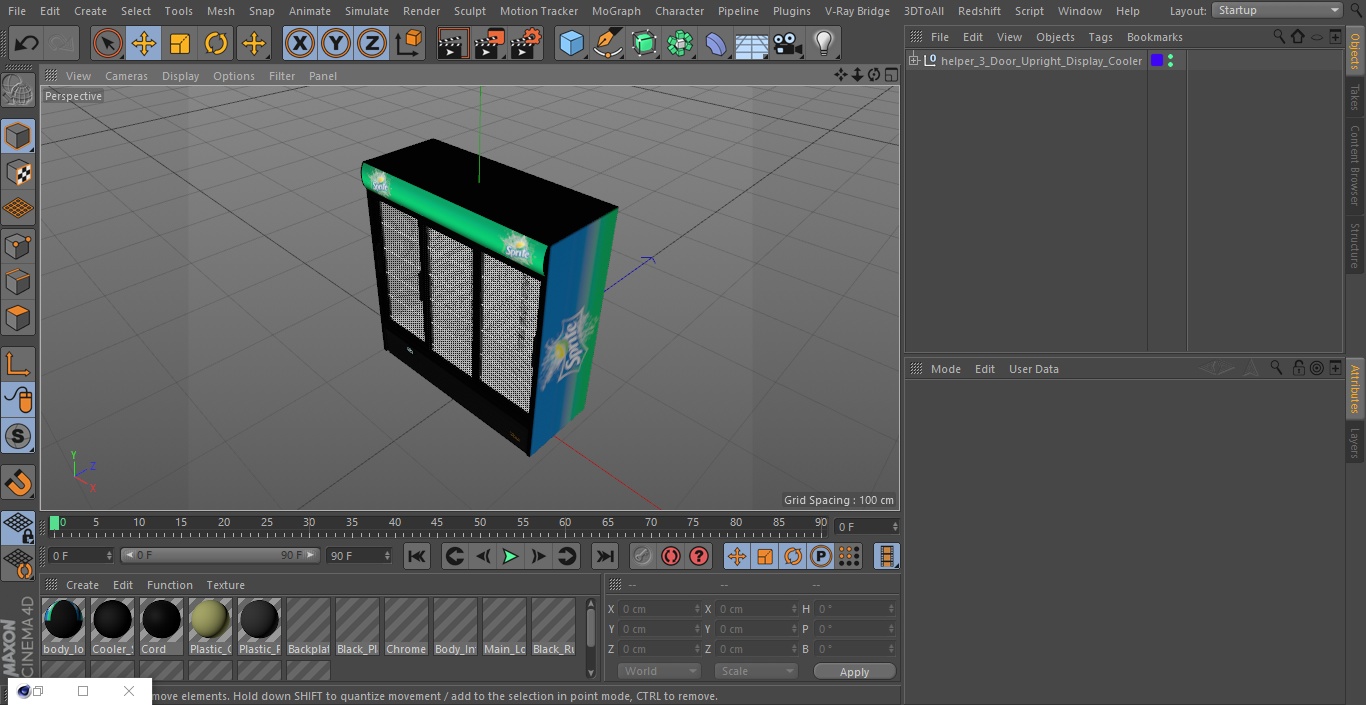Open the Bend deformer icon
Viewport: 1366px width, 705px height.
point(716,43)
